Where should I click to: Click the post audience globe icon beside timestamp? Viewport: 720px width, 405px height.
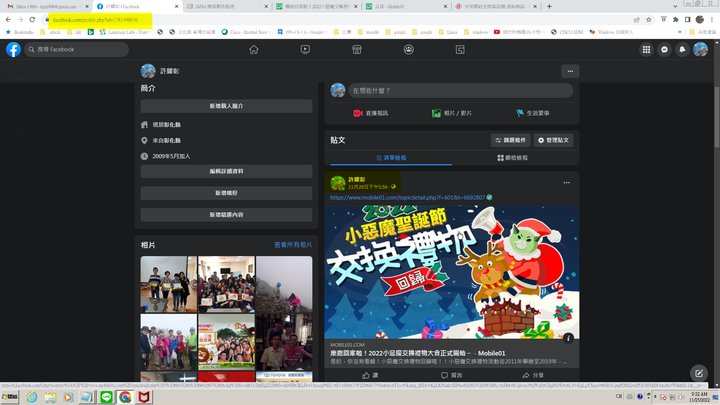coord(393,186)
